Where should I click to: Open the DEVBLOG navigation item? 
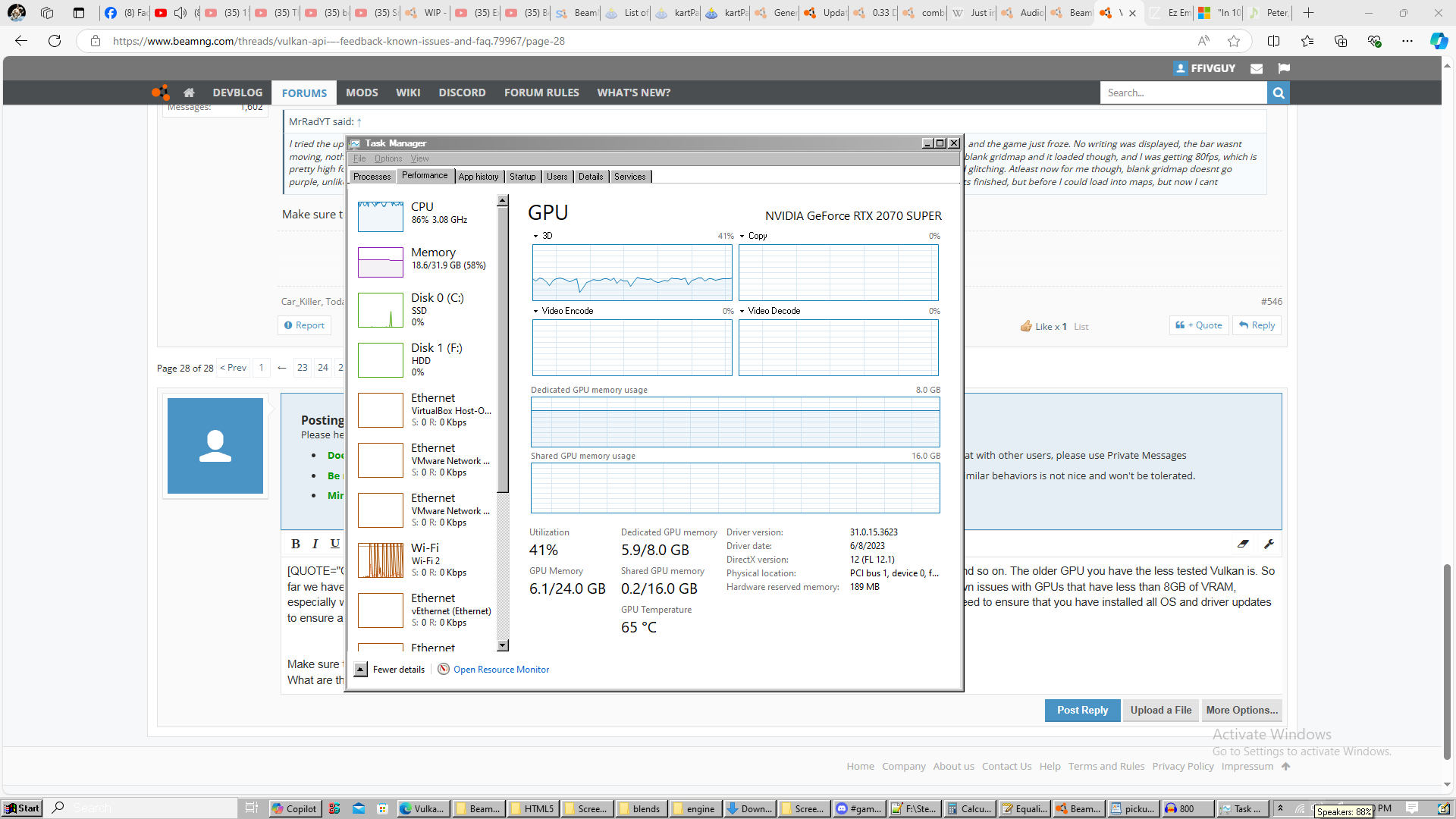pyautogui.click(x=237, y=93)
